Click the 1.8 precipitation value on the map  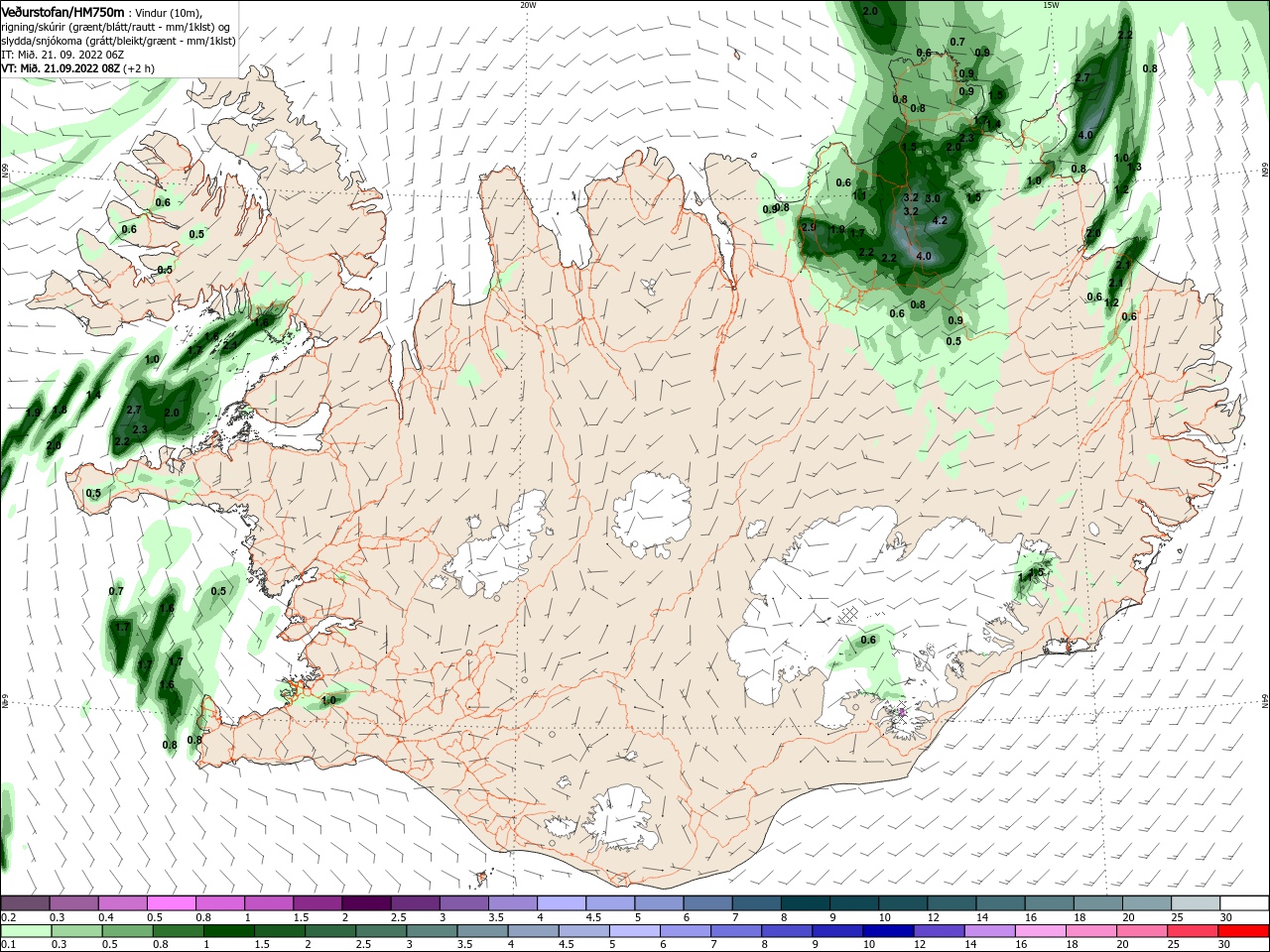coord(60,410)
